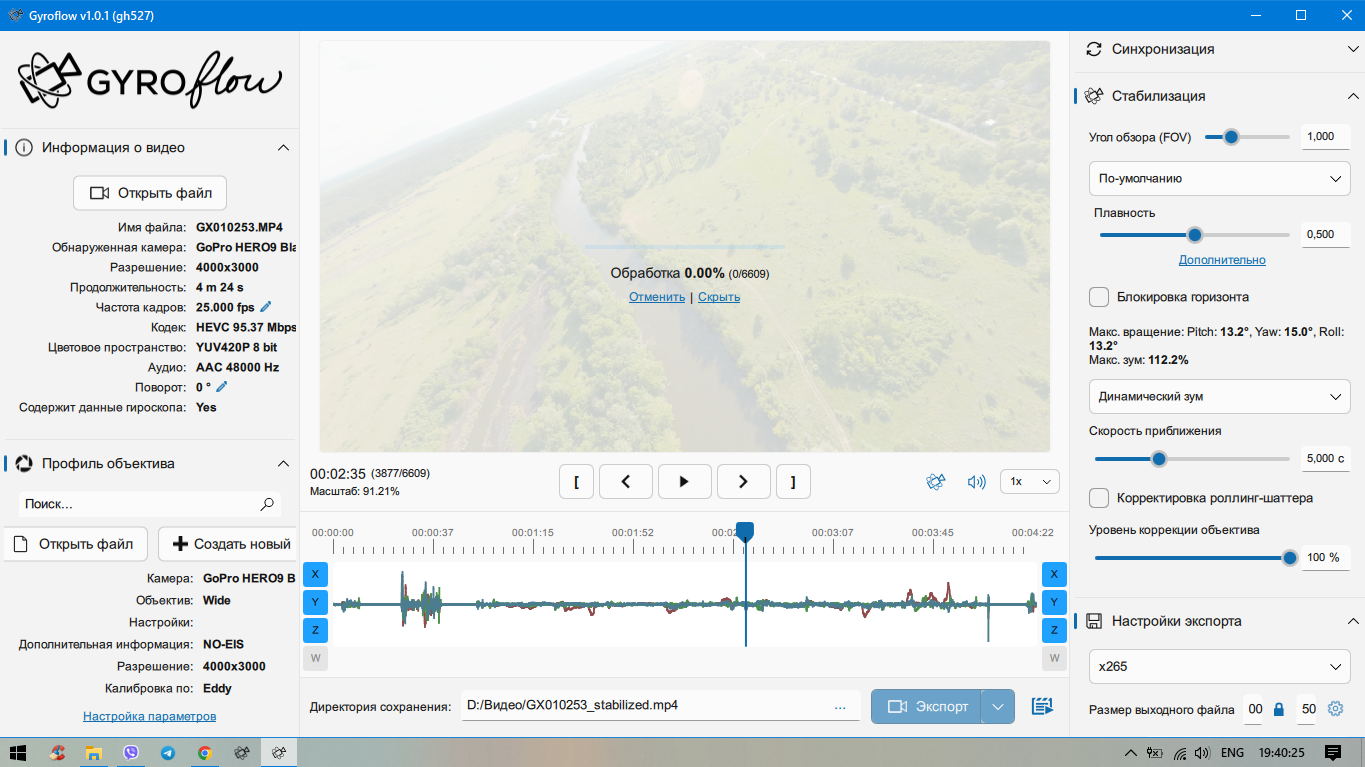
Task: Start export with the Экспорт button
Action: click(925, 706)
